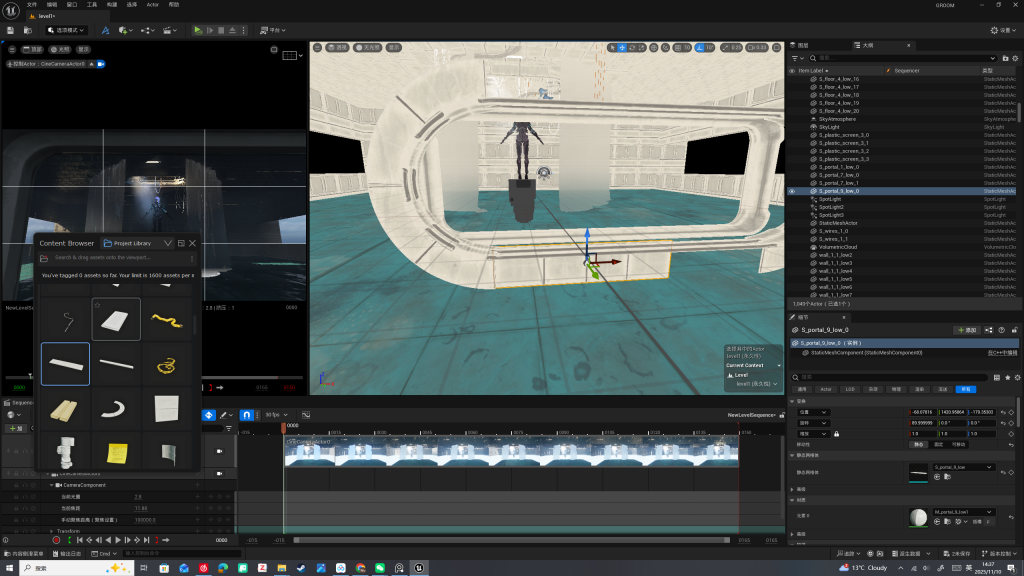Toggle visibility of S_portal_9_low_0 in outliner

coord(793,191)
